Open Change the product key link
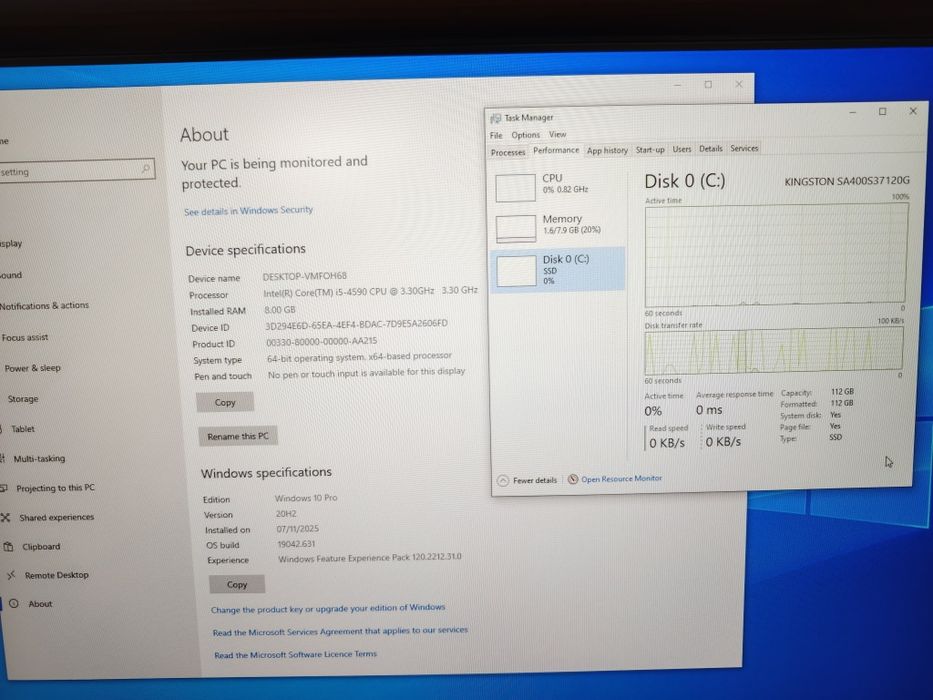933x700 pixels. [328, 608]
